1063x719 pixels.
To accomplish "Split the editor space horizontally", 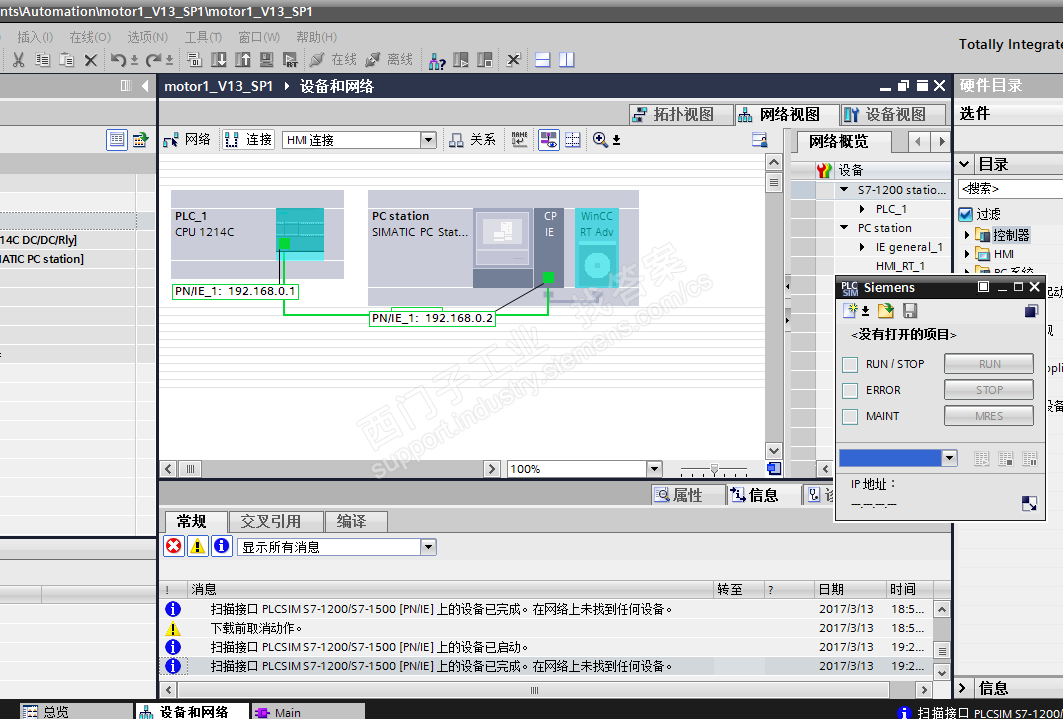I will (x=542, y=60).
